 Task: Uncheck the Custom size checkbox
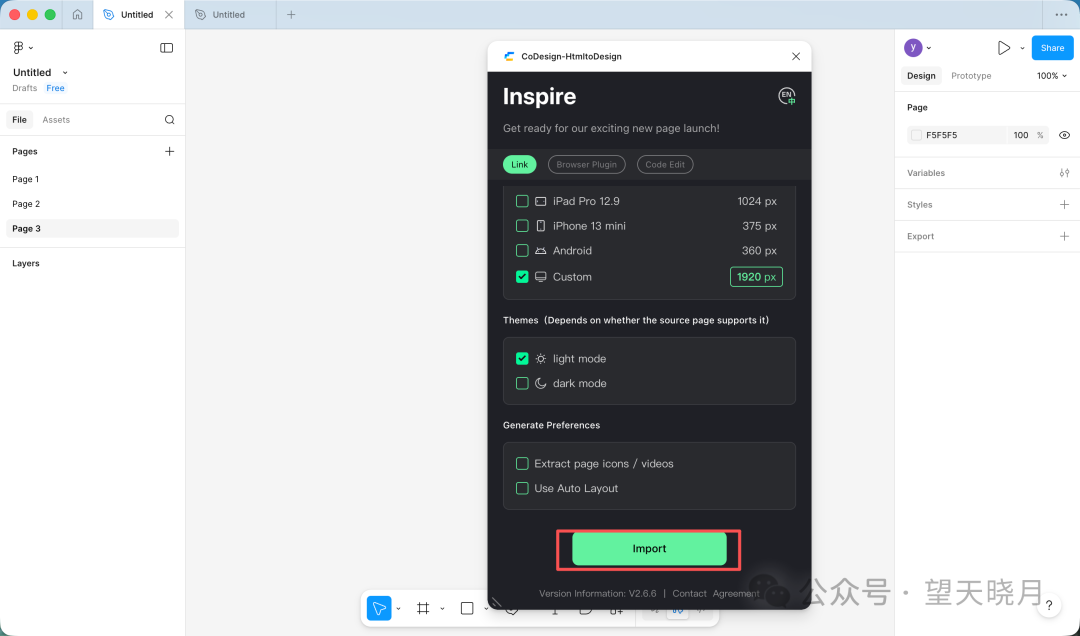point(522,277)
